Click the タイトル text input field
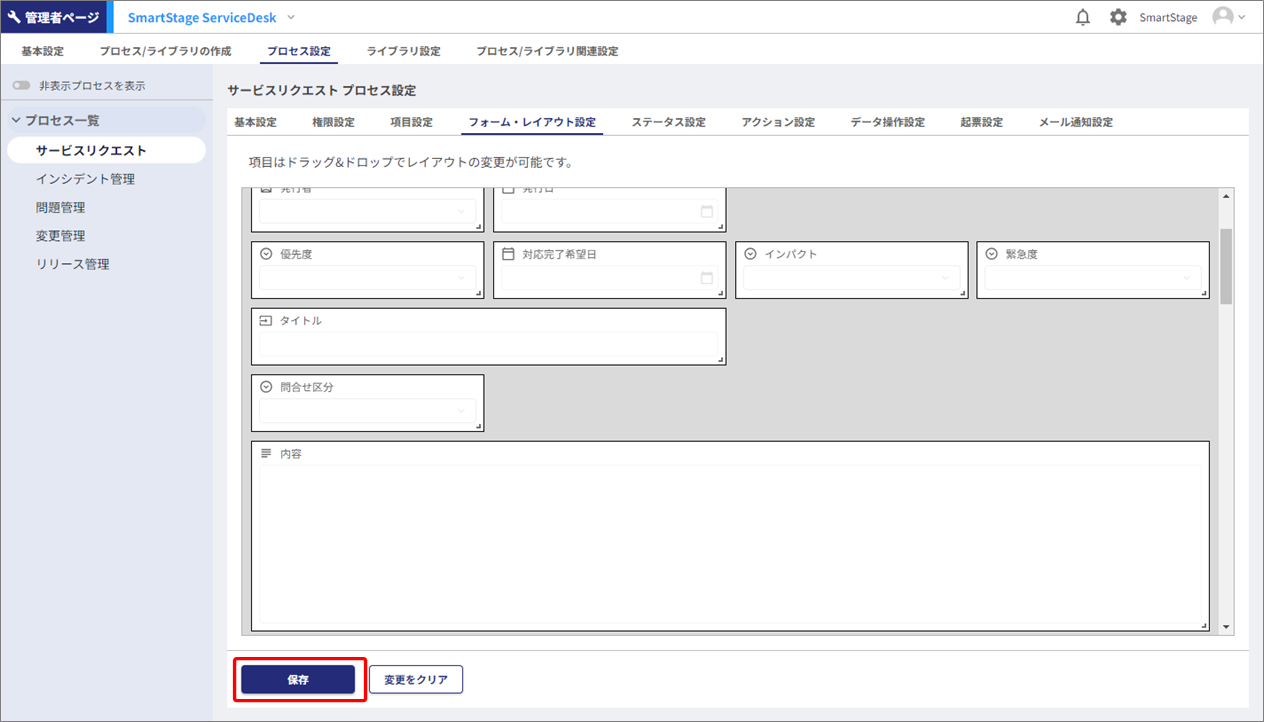This screenshot has width=1264, height=722. (488, 344)
